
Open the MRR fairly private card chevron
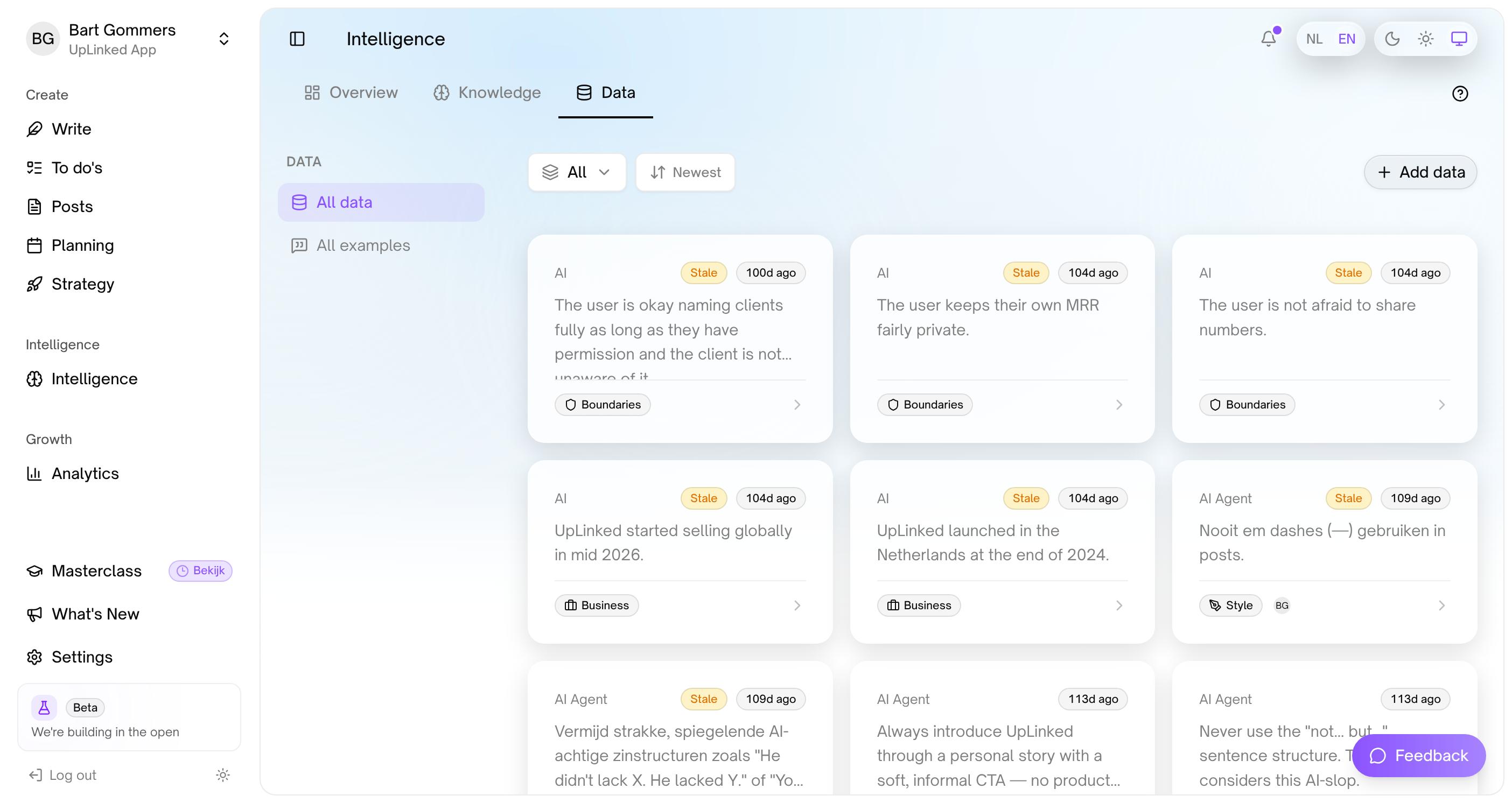[1119, 405]
